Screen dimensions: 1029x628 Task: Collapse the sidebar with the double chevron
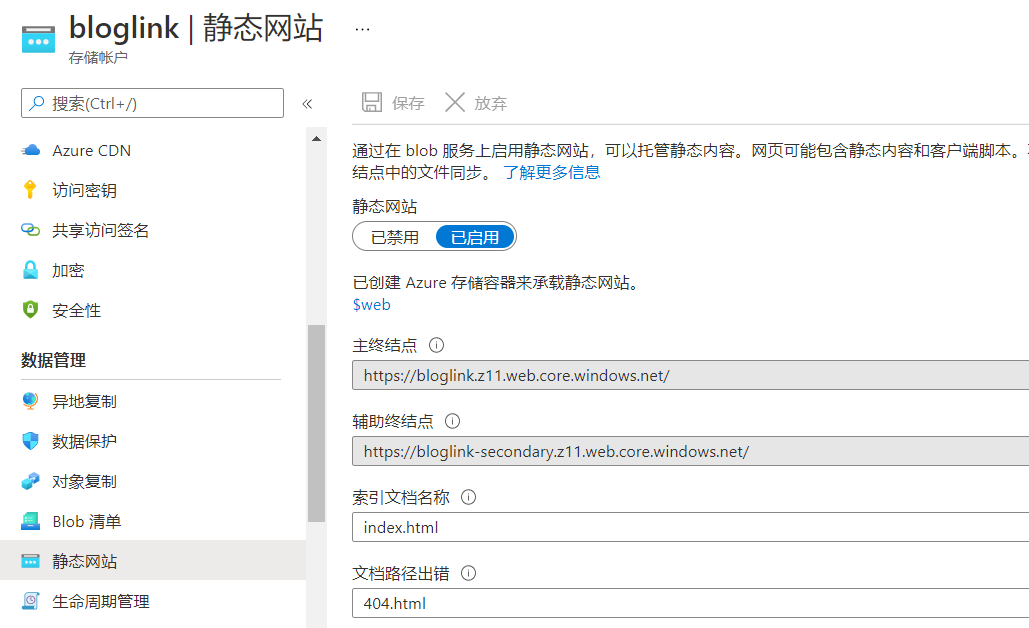(x=307, y=104)
